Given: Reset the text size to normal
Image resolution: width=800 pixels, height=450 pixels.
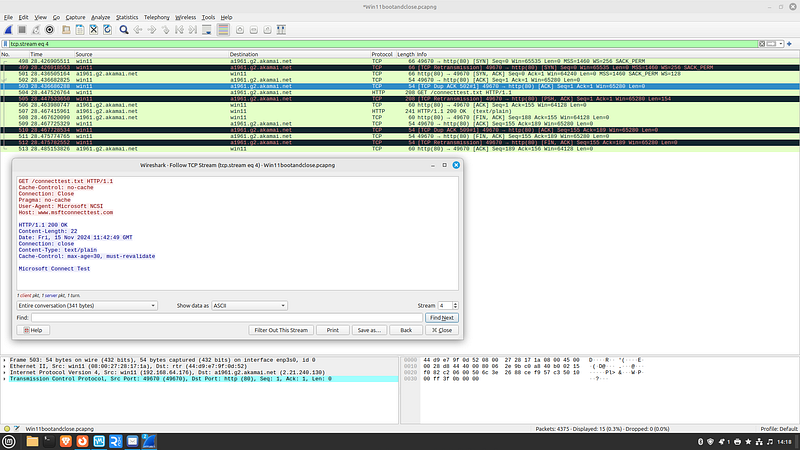Looking at the screenshot, I should tap(267, 30).
